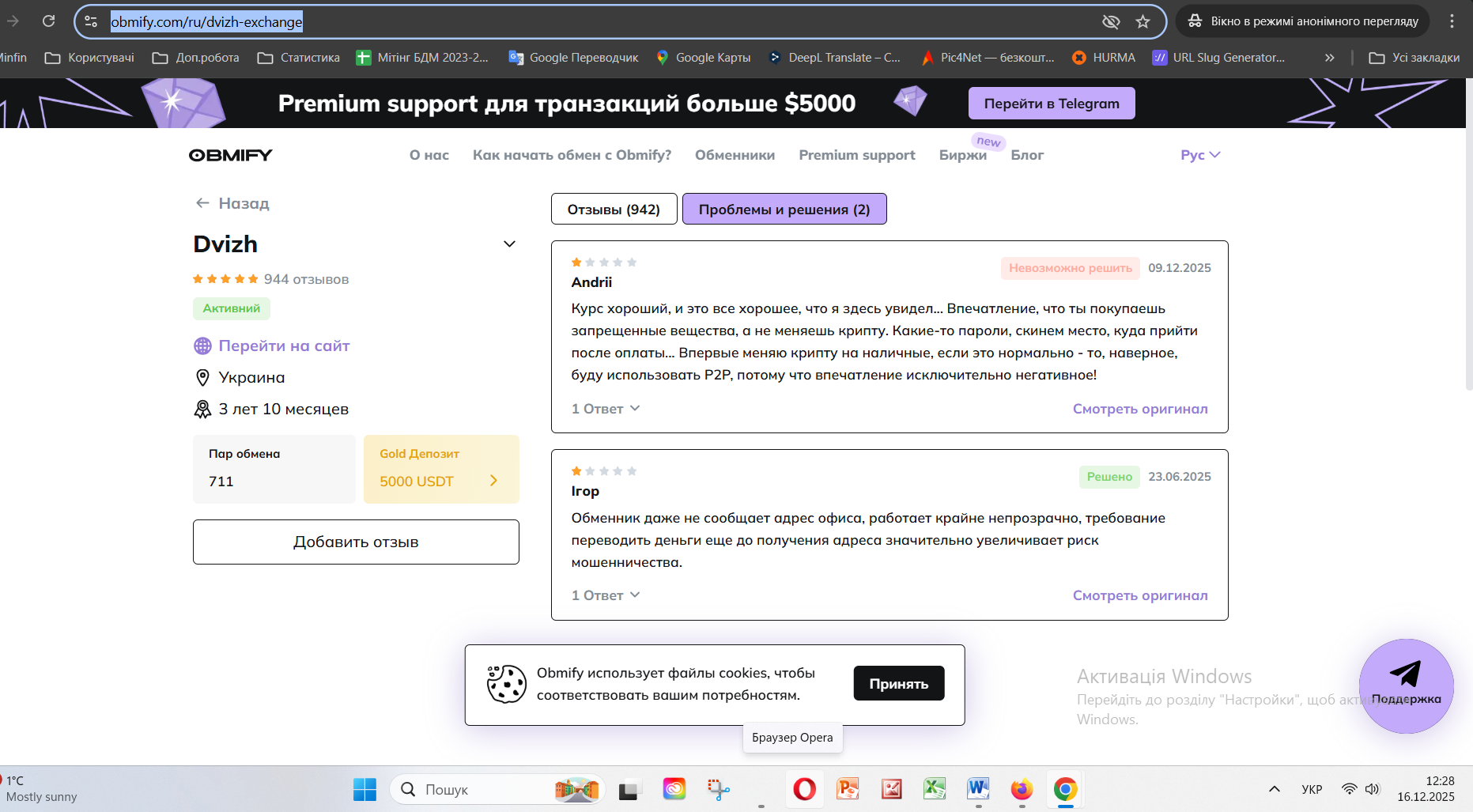Expand the 1 Ответ under Ігор's review
Viewport: 1473px width, 812px height.
(x=606, y=595)
